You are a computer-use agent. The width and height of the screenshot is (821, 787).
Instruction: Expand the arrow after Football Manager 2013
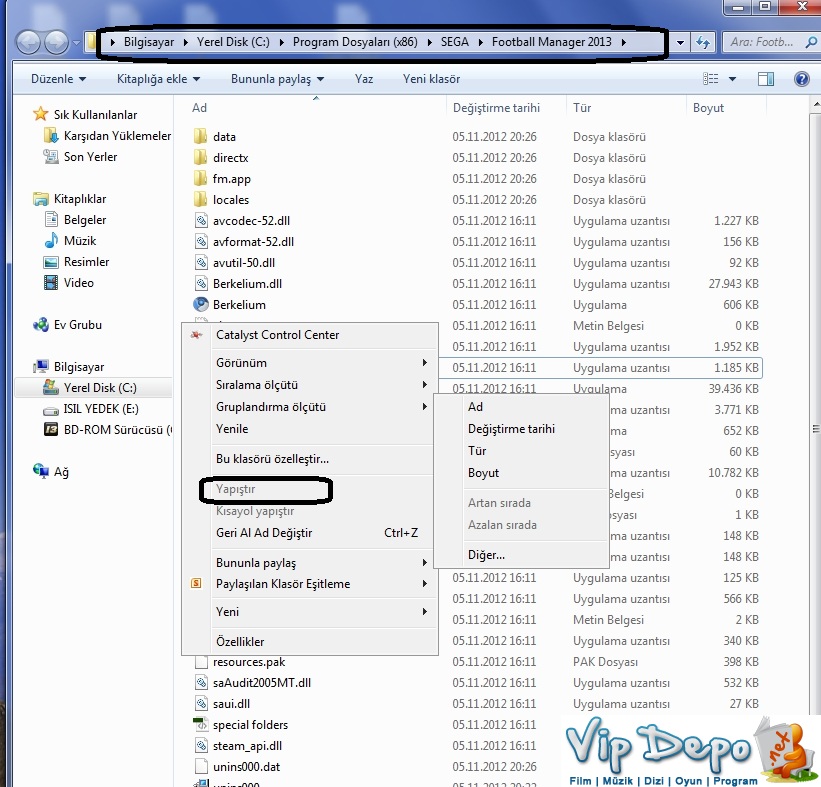624,42
